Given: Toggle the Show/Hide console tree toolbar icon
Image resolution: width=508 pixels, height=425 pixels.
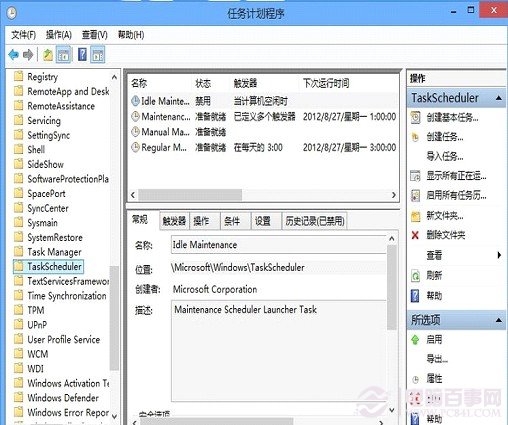Looking at the screenshot, I should [64, 55].
